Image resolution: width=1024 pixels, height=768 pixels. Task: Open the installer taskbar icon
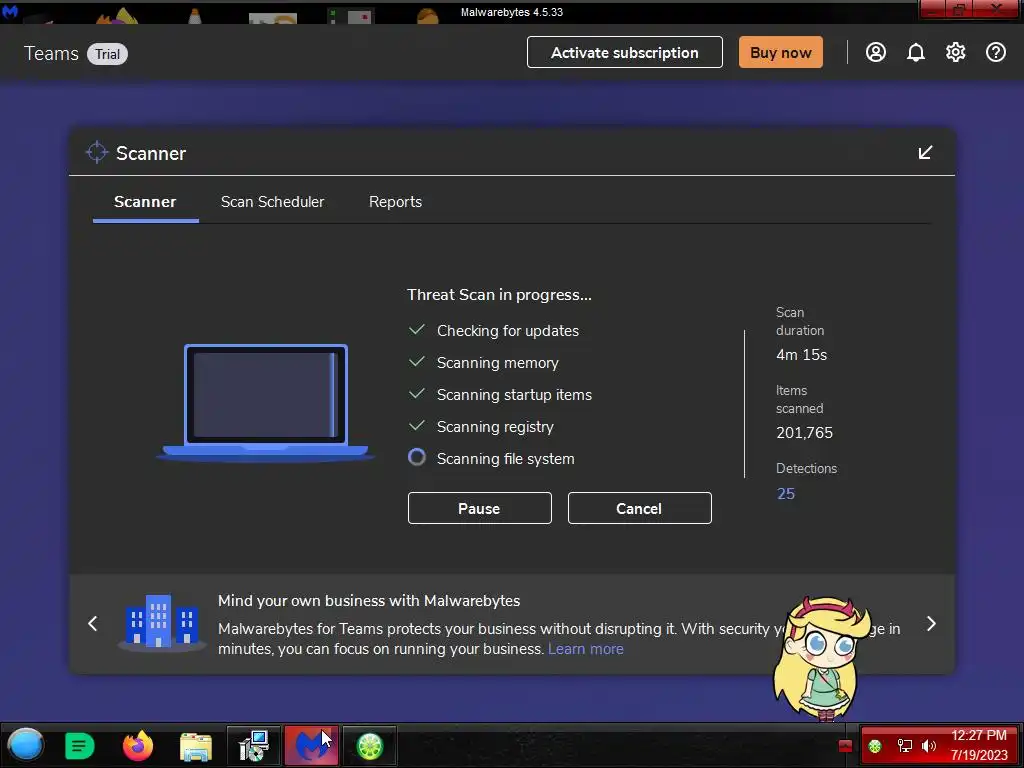pos(254,746)
